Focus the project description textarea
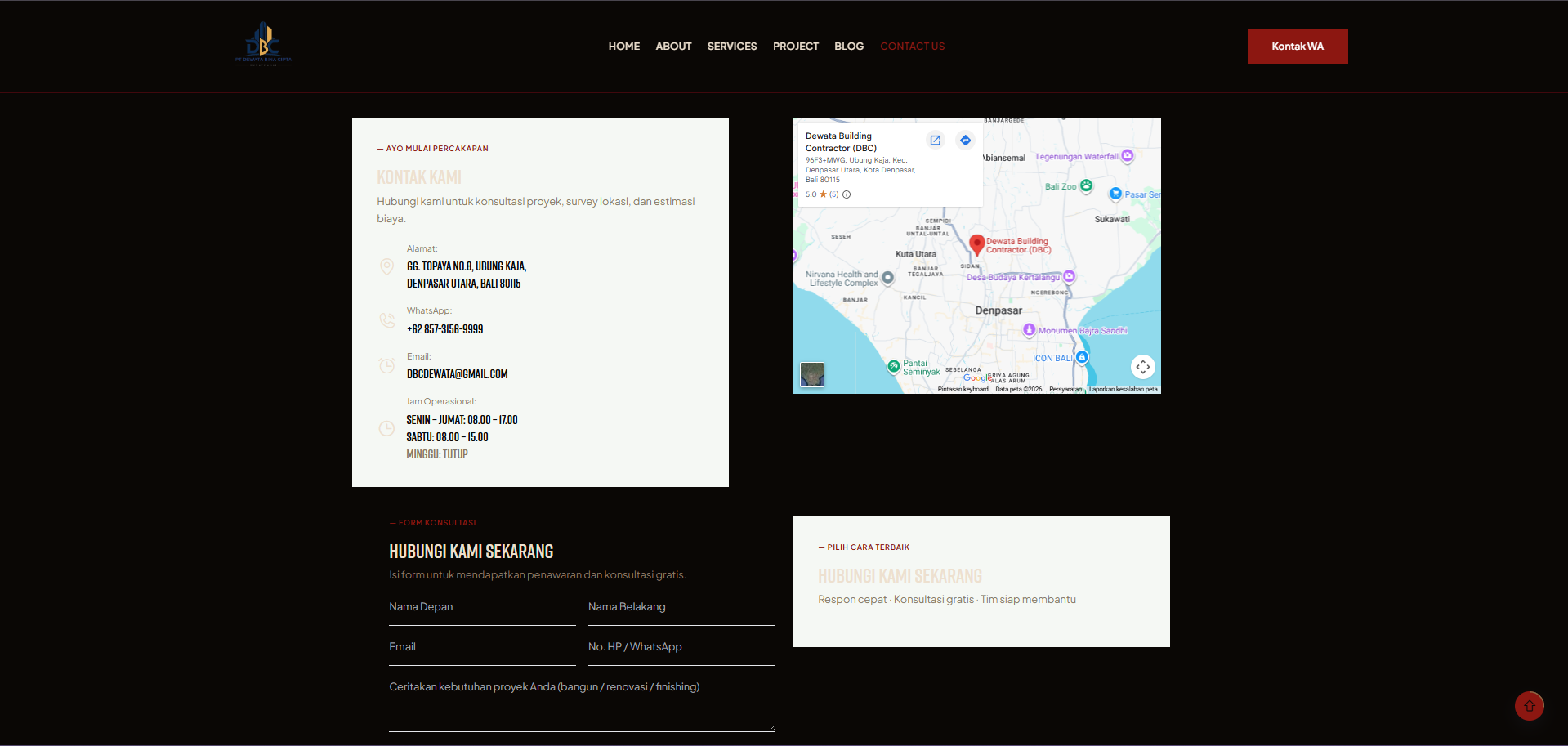The width and height of the screenshot is (1568, 746). [582, 703]
